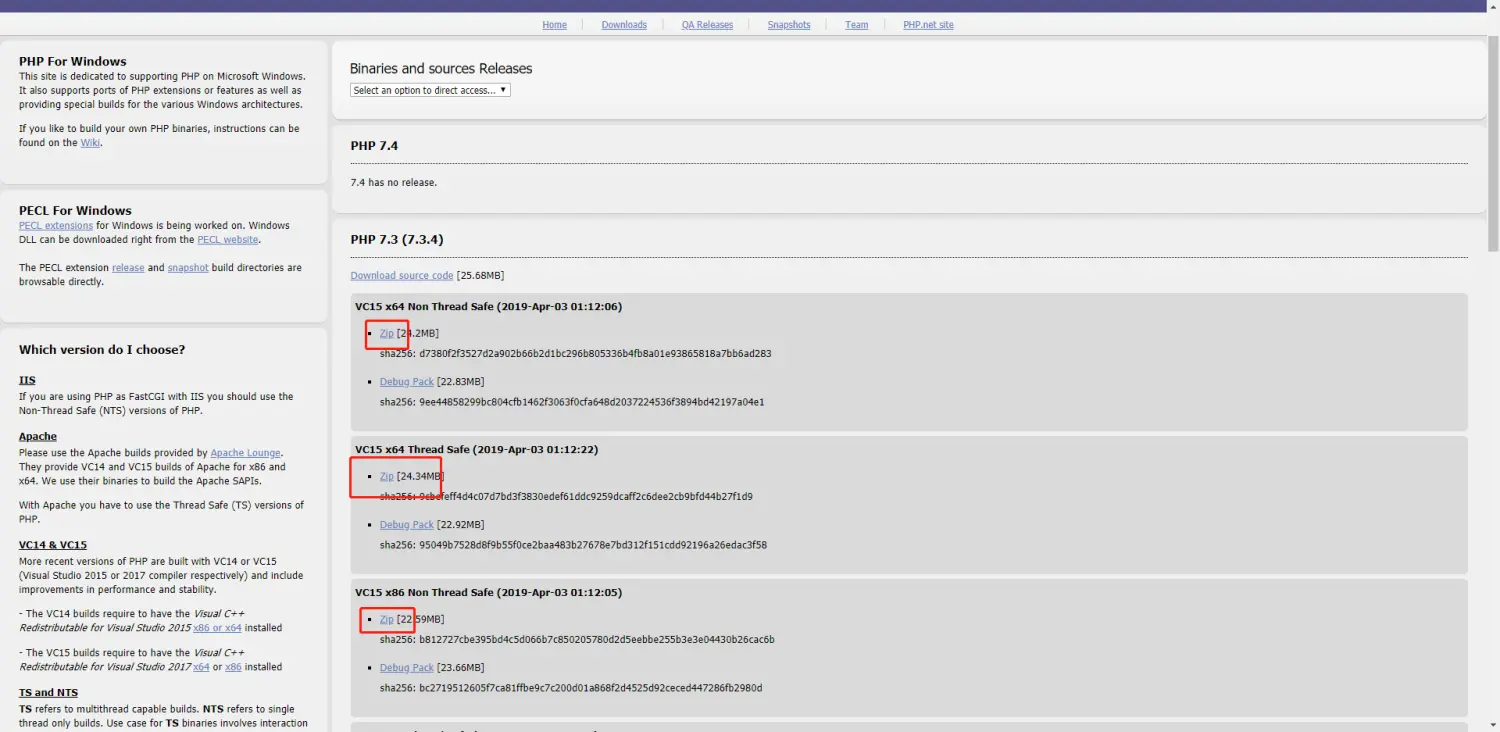Select 'PHP 7.3 (7.3.4)' heading text
Image resolution: width=1500 pixels, height=732 pixels.
point(397,240)
